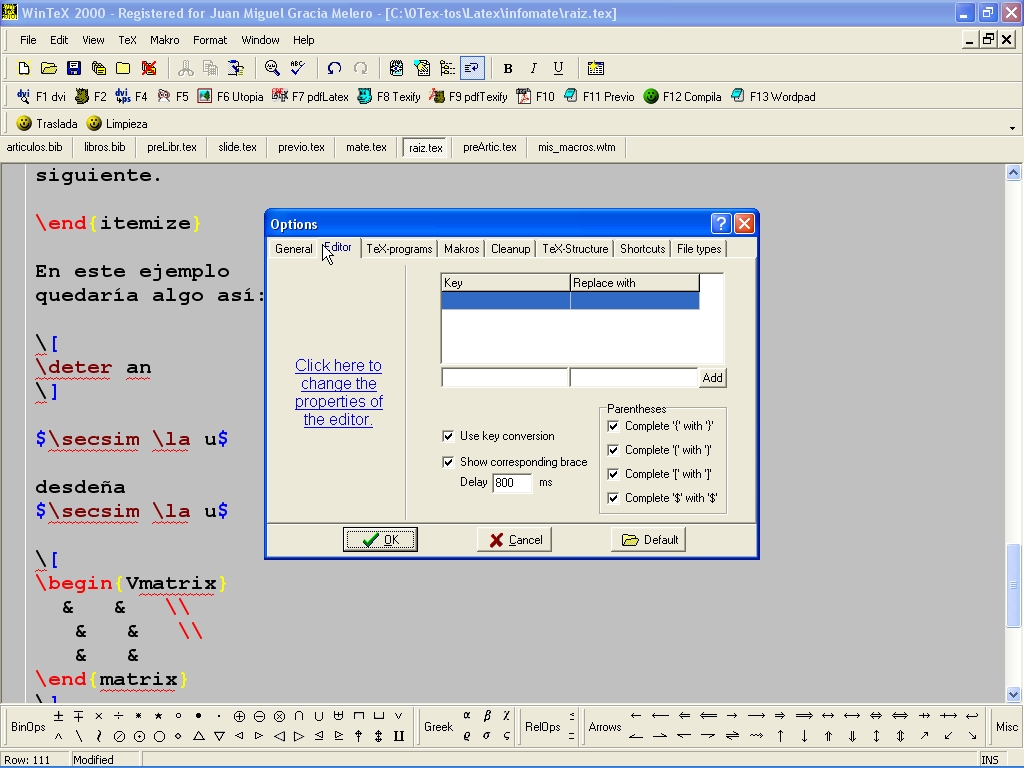Open the Shortcuts tab in Options
This screenshot has height=768, width=1024.
pyautogui.click(x=643, y=249)
